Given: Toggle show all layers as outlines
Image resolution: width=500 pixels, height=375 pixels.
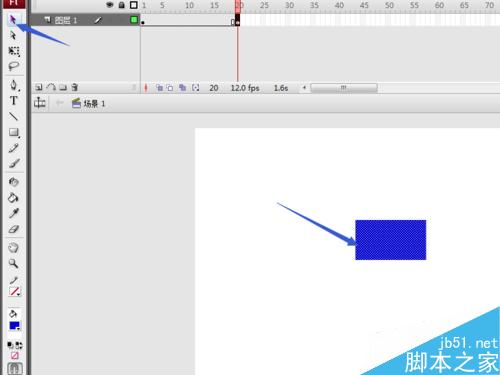Looking at the screenshot, I should [134, 5].
